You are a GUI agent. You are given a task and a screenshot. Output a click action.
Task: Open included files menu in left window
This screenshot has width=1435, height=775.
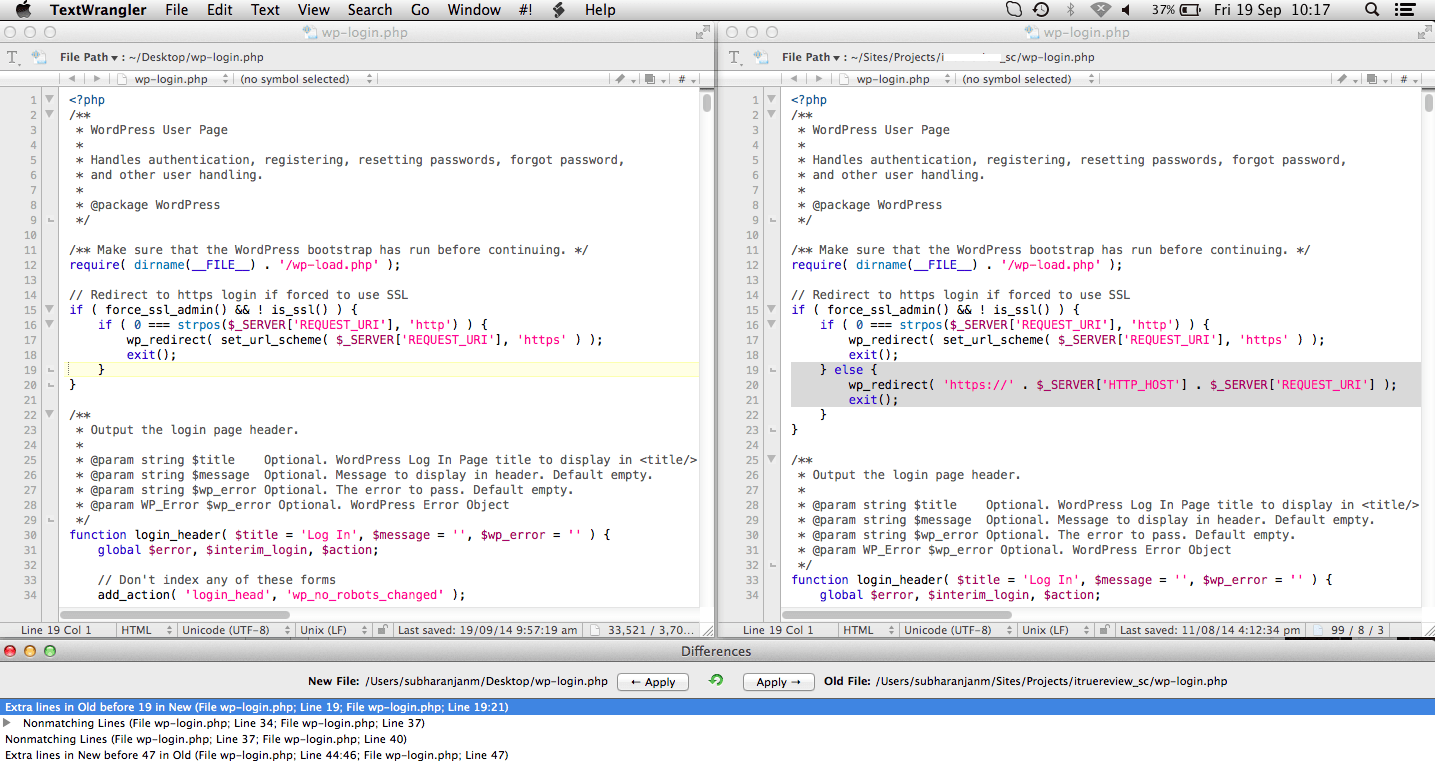pos(654,79)
